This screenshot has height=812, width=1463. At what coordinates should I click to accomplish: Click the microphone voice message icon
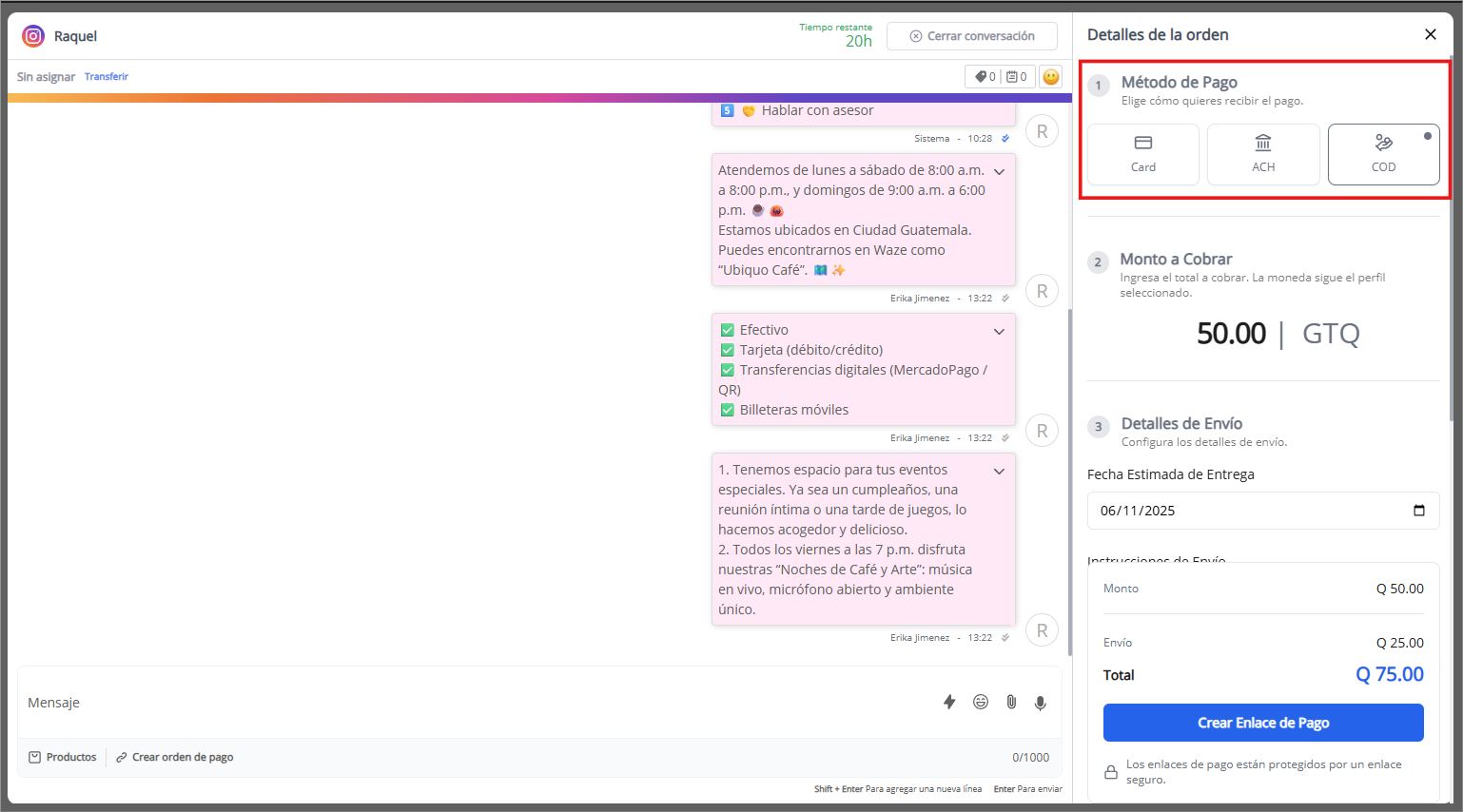1041,703
